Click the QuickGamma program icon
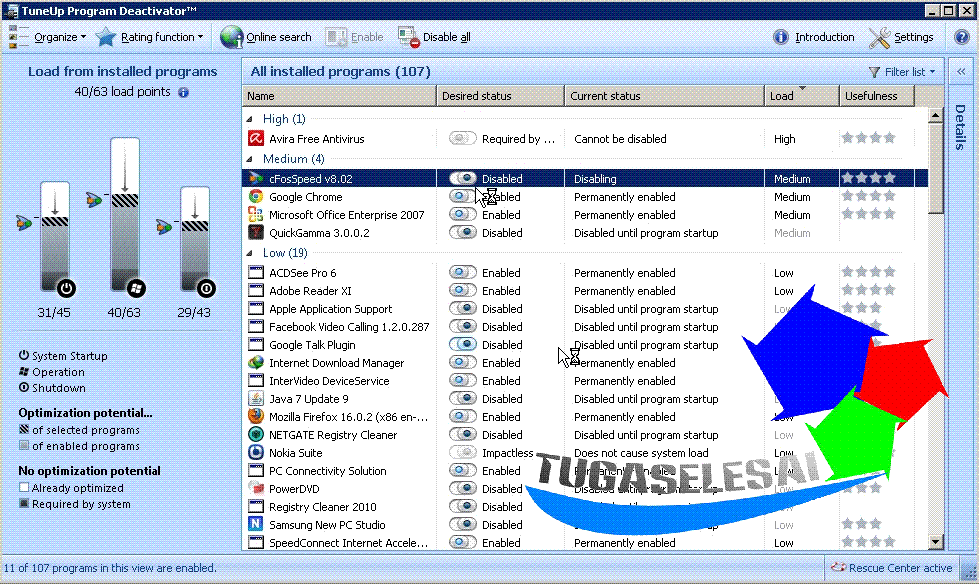979x585 pixels. 255,232
